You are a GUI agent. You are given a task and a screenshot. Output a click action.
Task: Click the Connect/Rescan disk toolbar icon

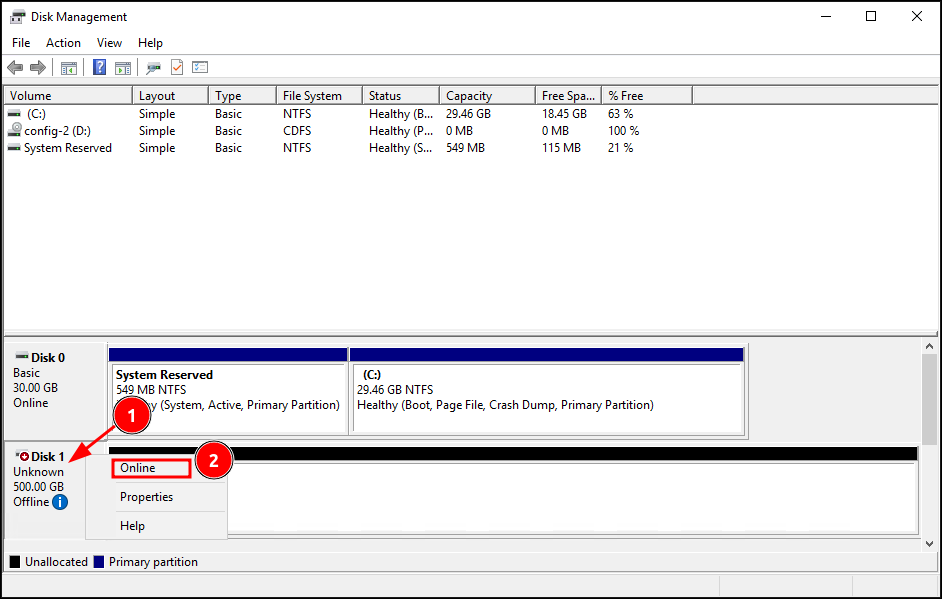pos(153,68)
